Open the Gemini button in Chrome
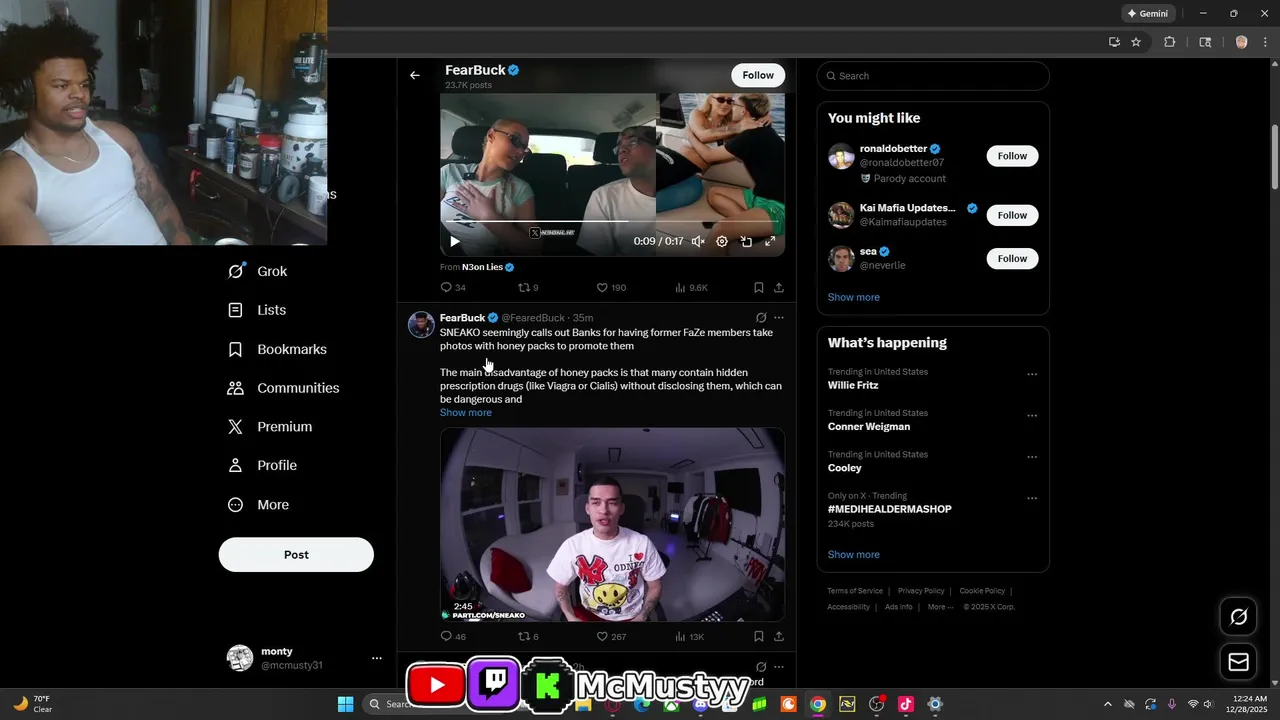 (1148, 14)
